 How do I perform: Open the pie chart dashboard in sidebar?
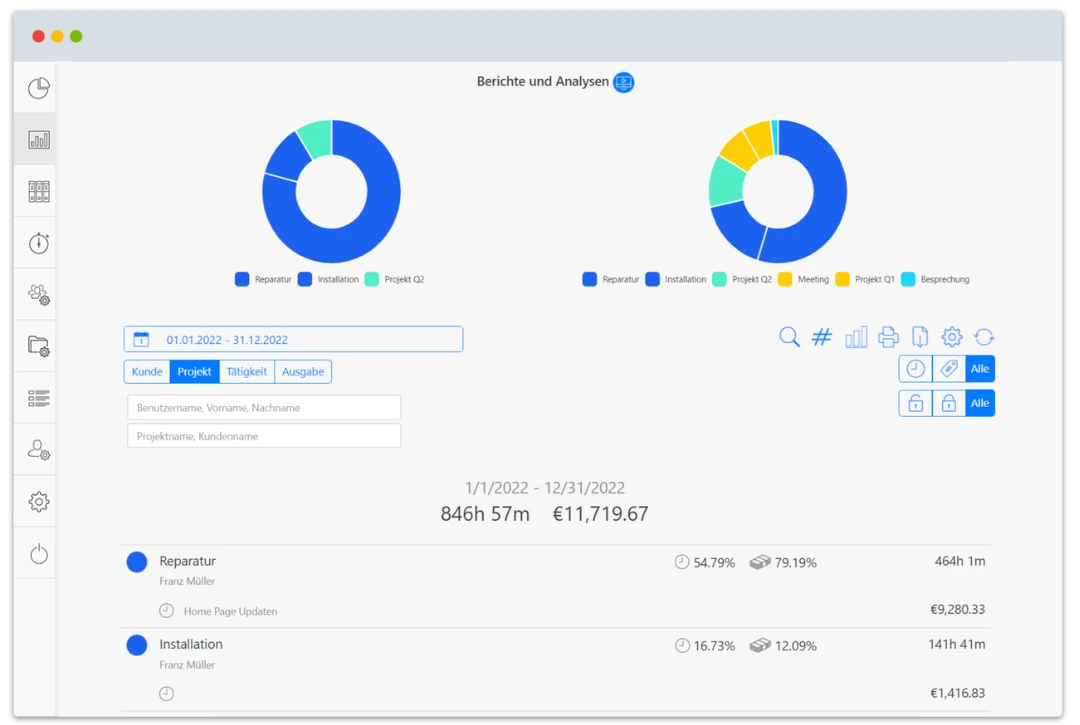coord(38,89)
